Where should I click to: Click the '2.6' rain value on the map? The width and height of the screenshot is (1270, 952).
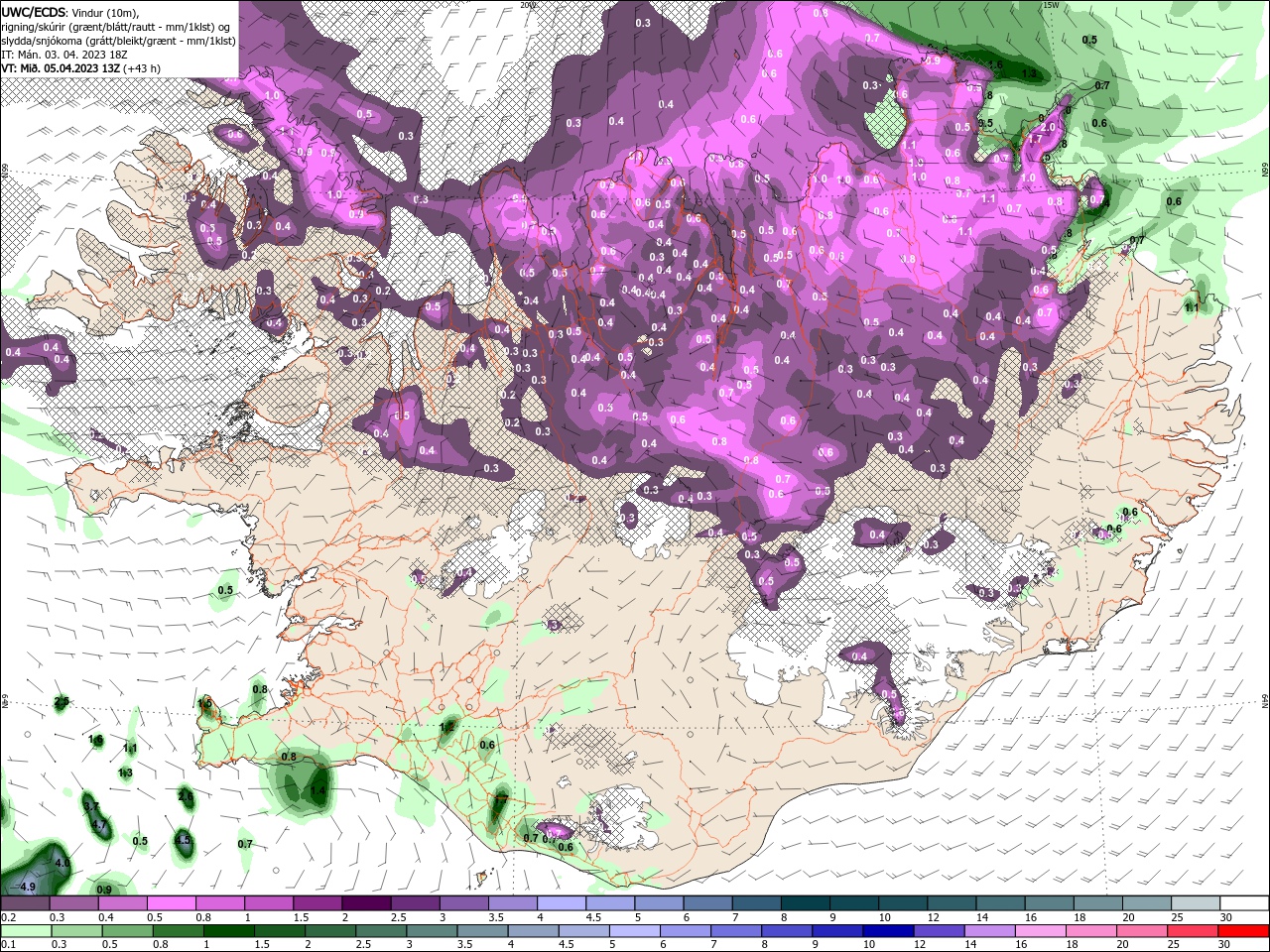(x=186, y=795)
